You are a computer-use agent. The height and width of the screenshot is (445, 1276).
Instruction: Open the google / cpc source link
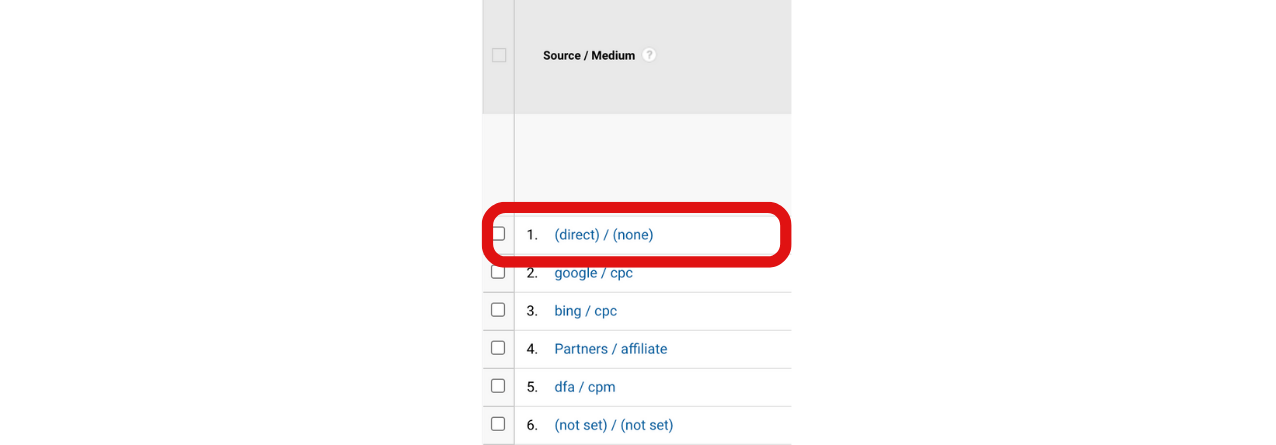[593, 273]
